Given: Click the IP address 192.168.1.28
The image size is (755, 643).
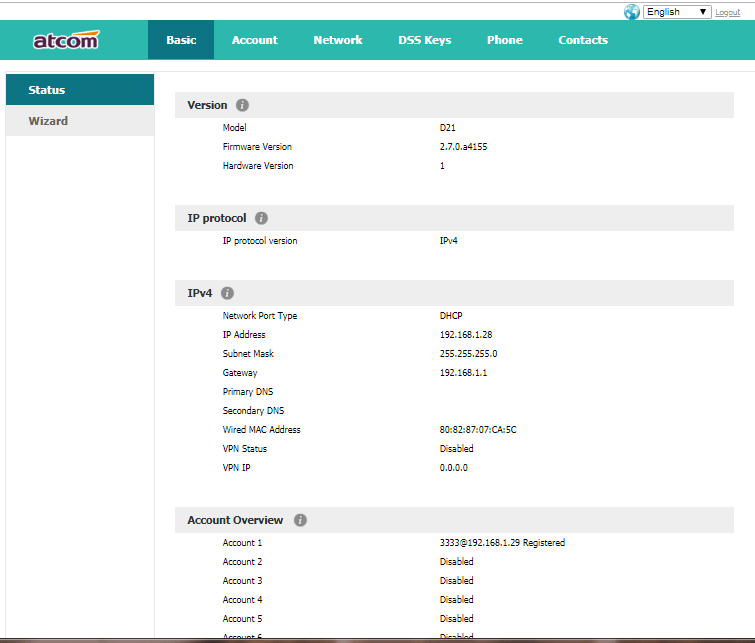Looking at the screenshot, I should (466, 334).
